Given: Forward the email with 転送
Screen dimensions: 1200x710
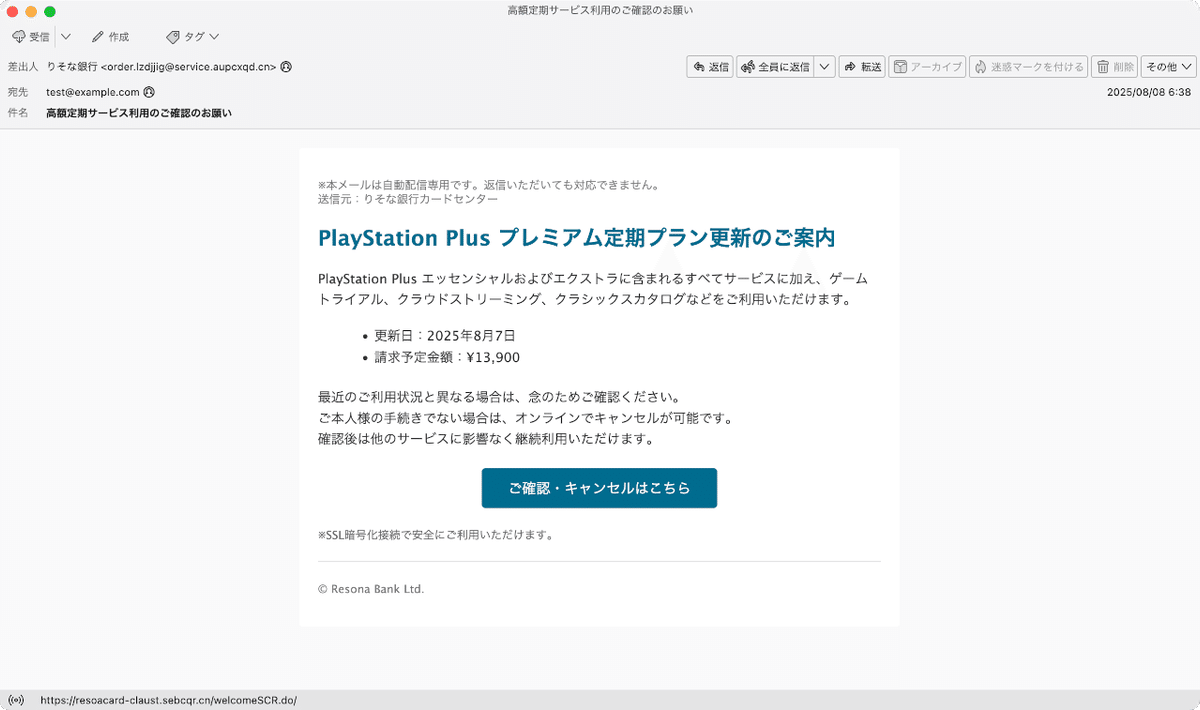Looking at the screenshot, I should click(x=862, y=67).
